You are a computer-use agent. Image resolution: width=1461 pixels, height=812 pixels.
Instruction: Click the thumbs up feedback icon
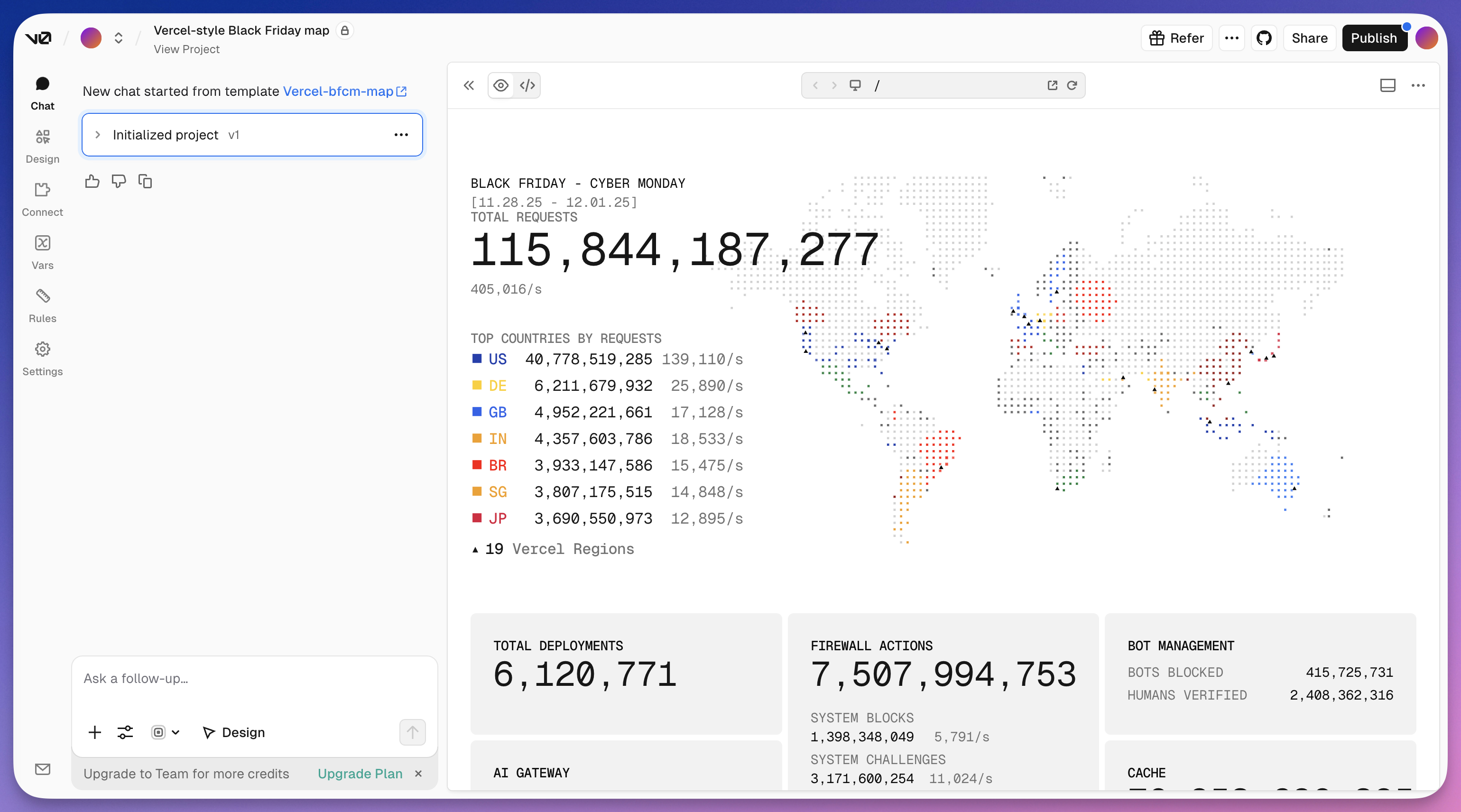92,182
